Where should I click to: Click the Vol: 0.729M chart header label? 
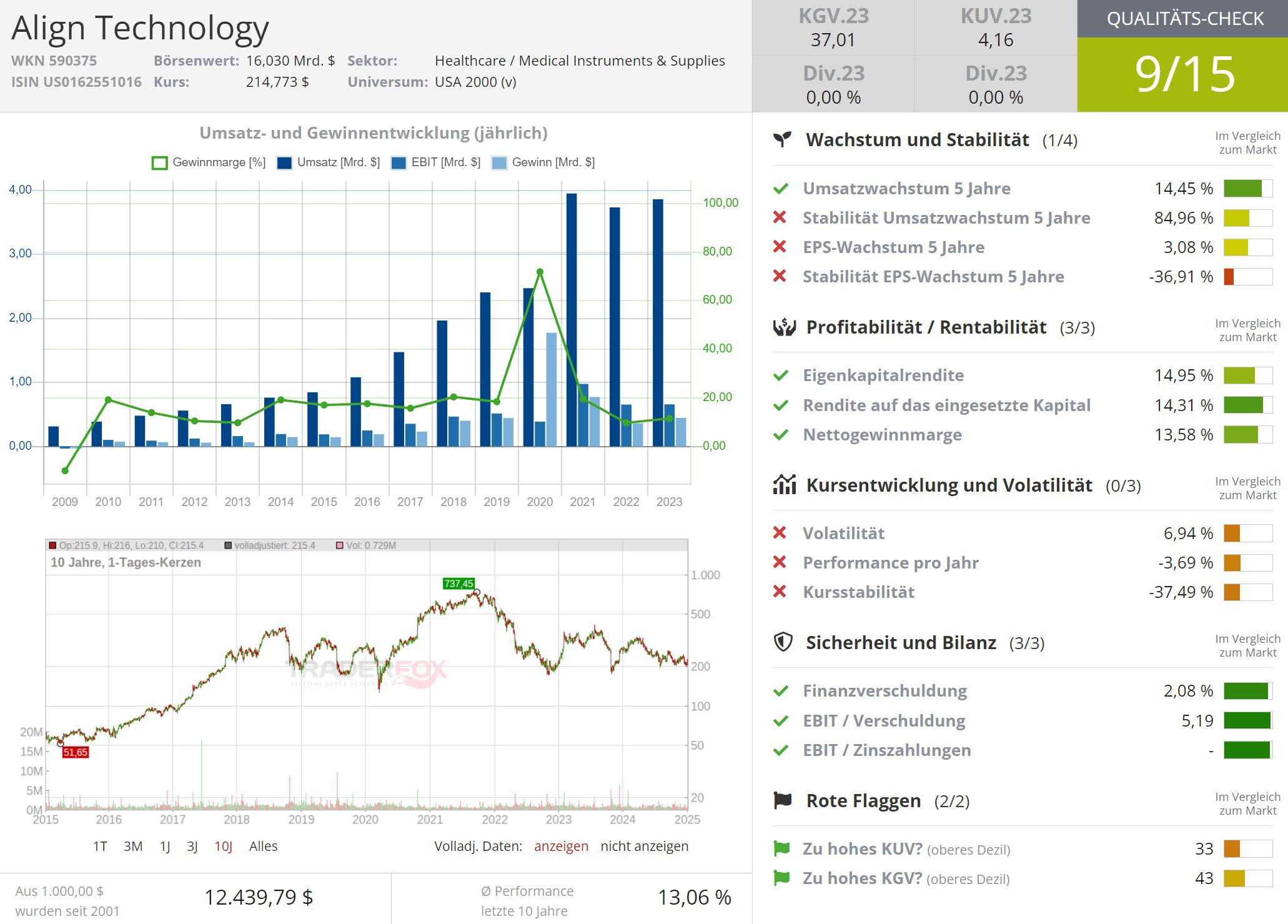(366, 545)
